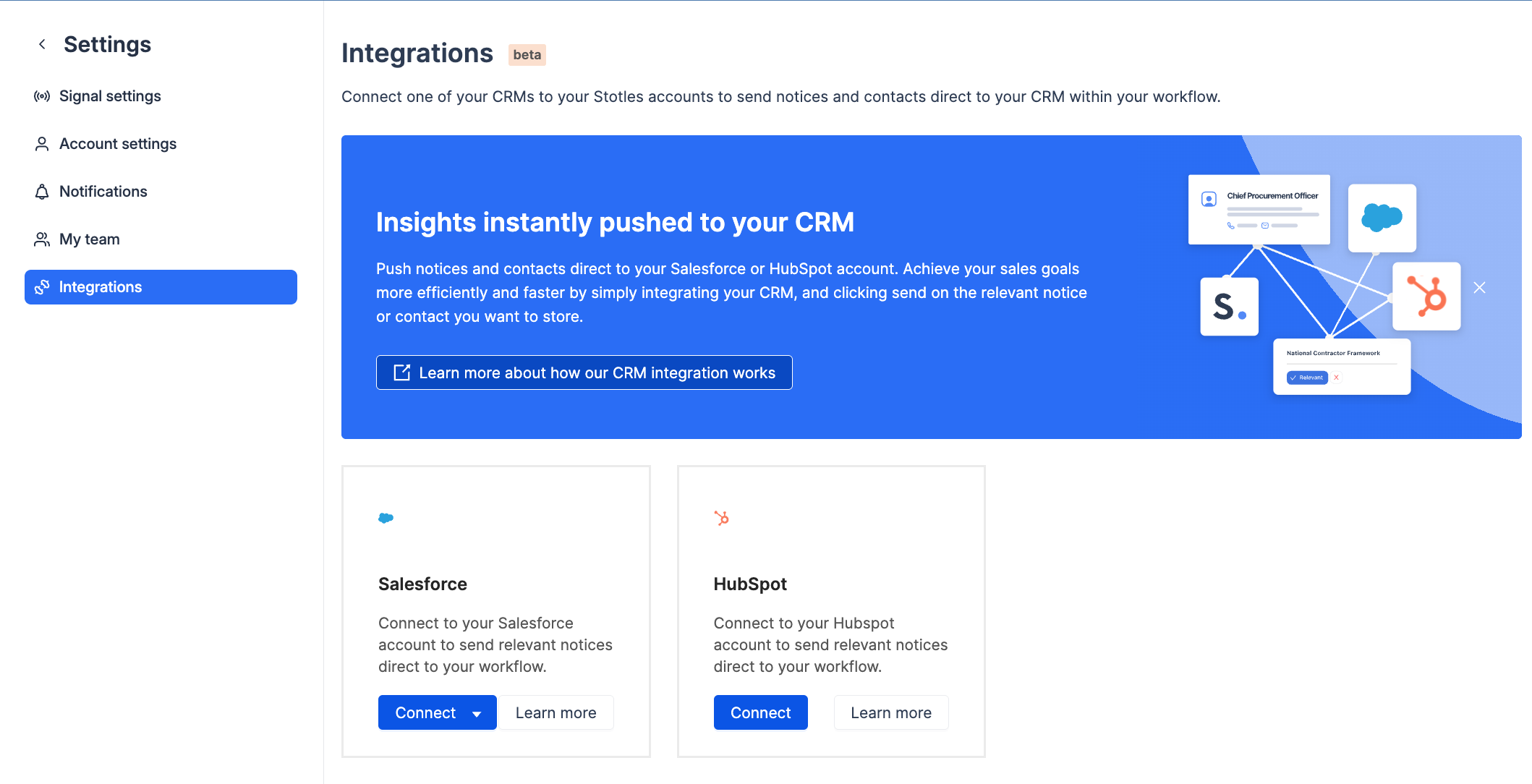The height and width of the screenshot is (784, 1532).
Task: Click the Notifications bell icon
Action: 42,192
